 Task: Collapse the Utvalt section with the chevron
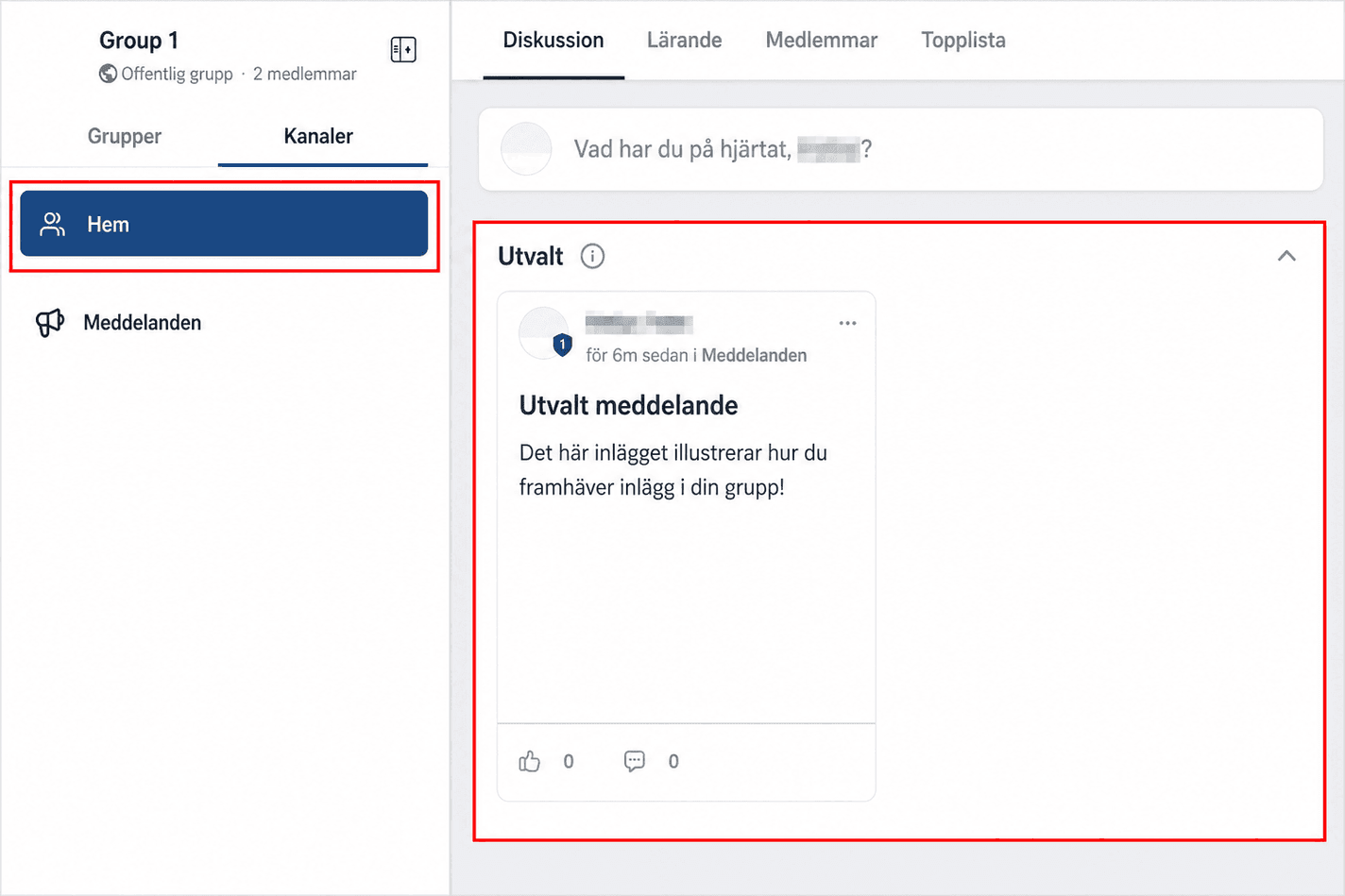pyautogui.click(x=1286, y=256)
